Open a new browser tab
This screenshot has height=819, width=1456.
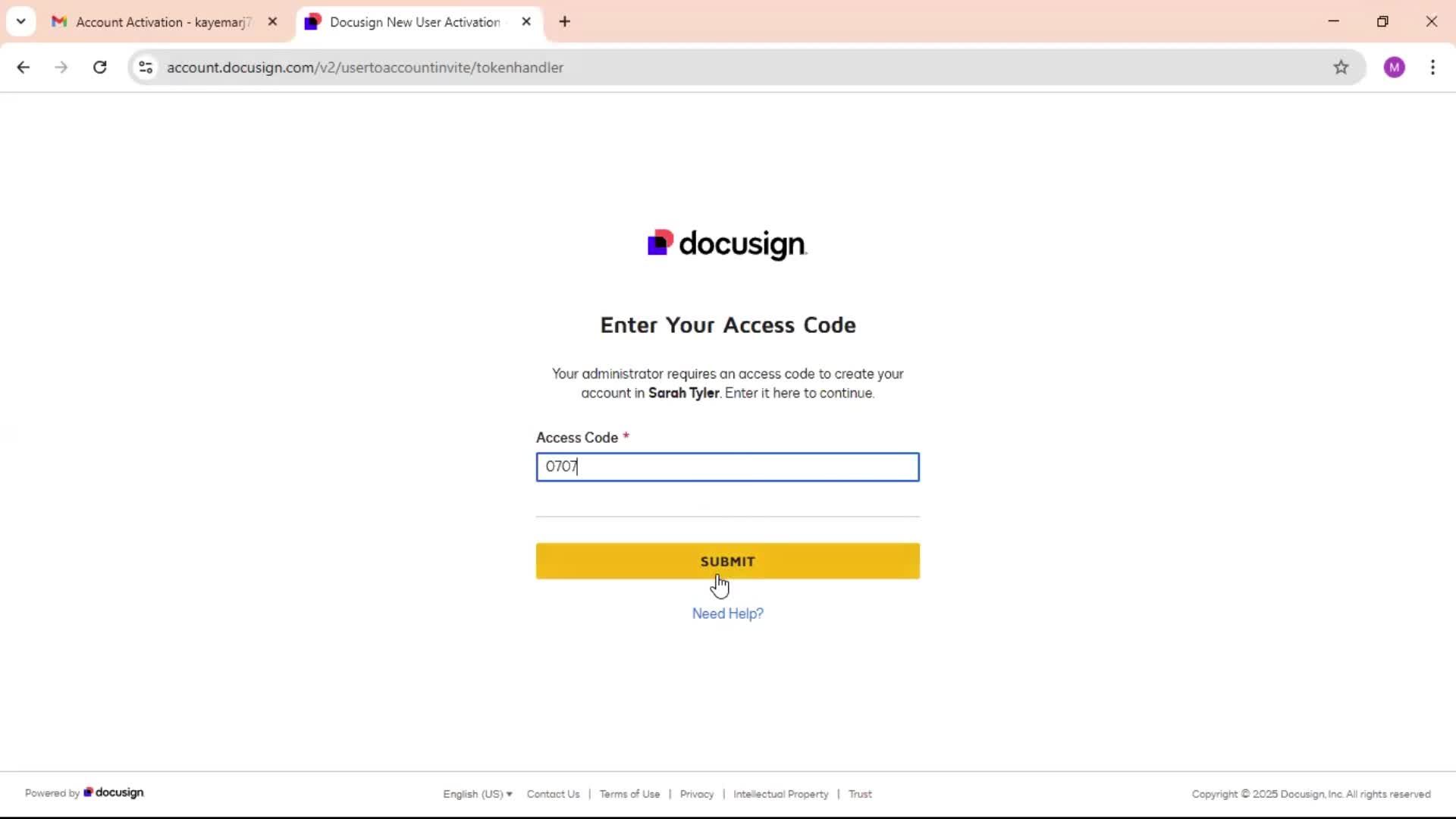click(564, 22)
